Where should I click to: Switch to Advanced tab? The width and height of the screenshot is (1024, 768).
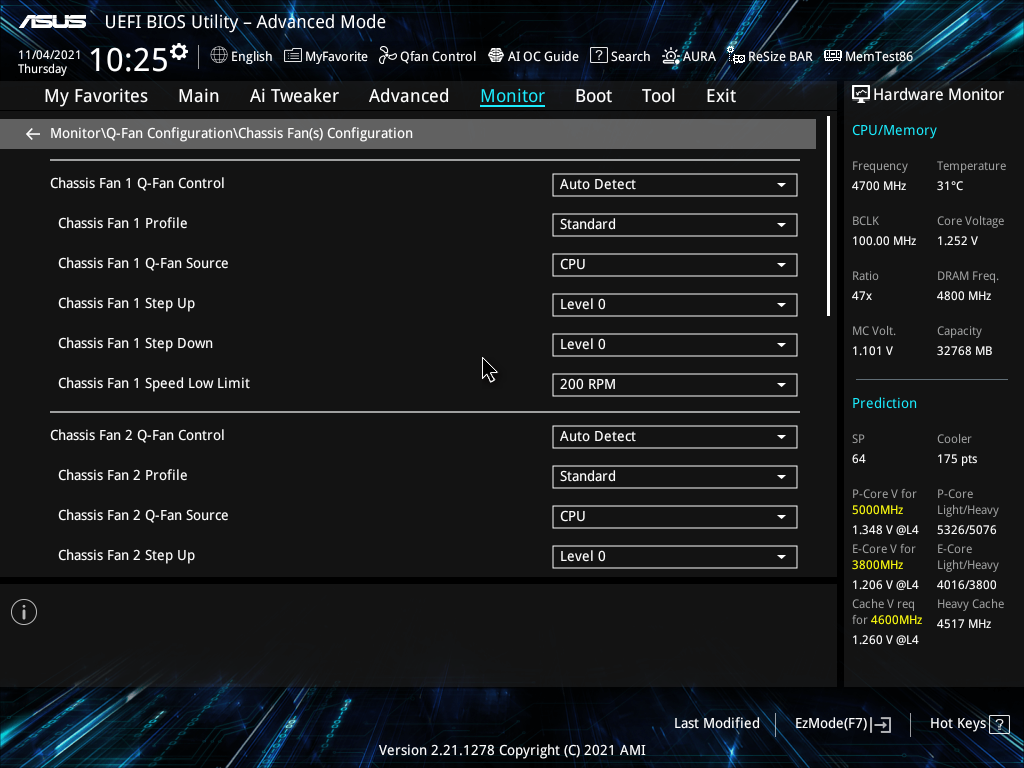409,96
